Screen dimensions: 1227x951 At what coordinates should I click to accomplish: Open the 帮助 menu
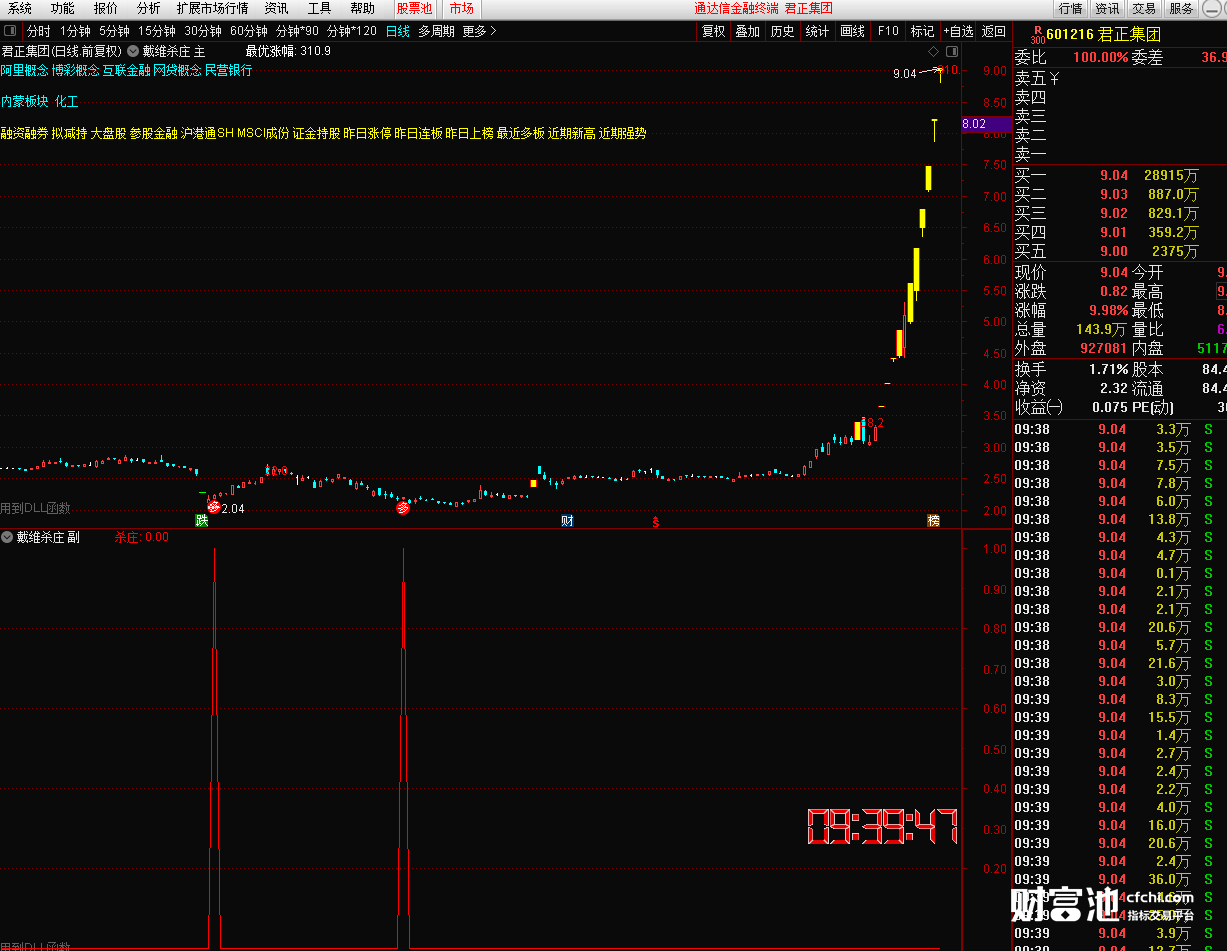coord(362,8)
